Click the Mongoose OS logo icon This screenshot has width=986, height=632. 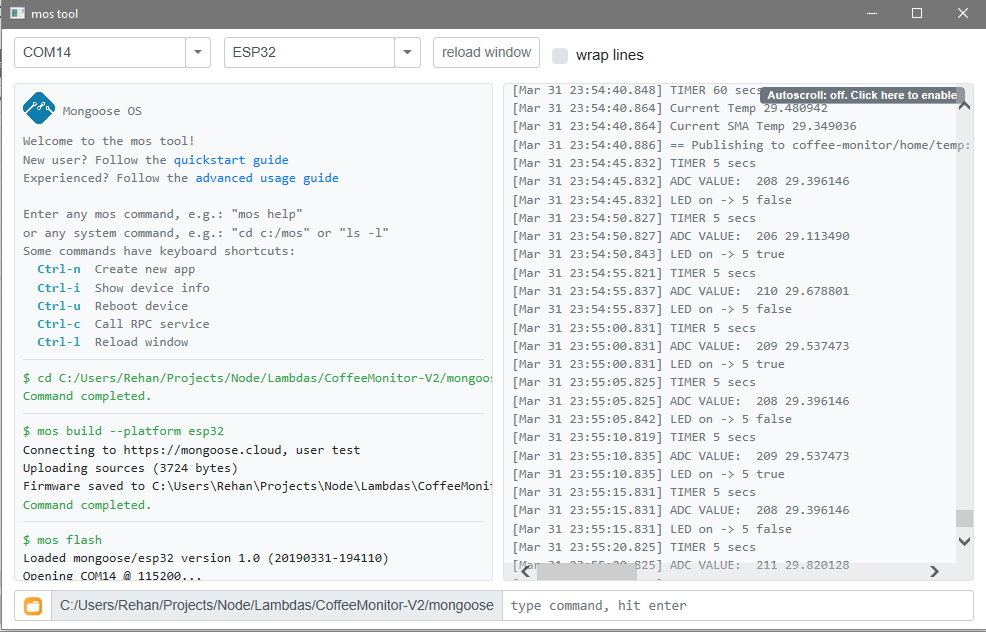click(x=38, y=108)
